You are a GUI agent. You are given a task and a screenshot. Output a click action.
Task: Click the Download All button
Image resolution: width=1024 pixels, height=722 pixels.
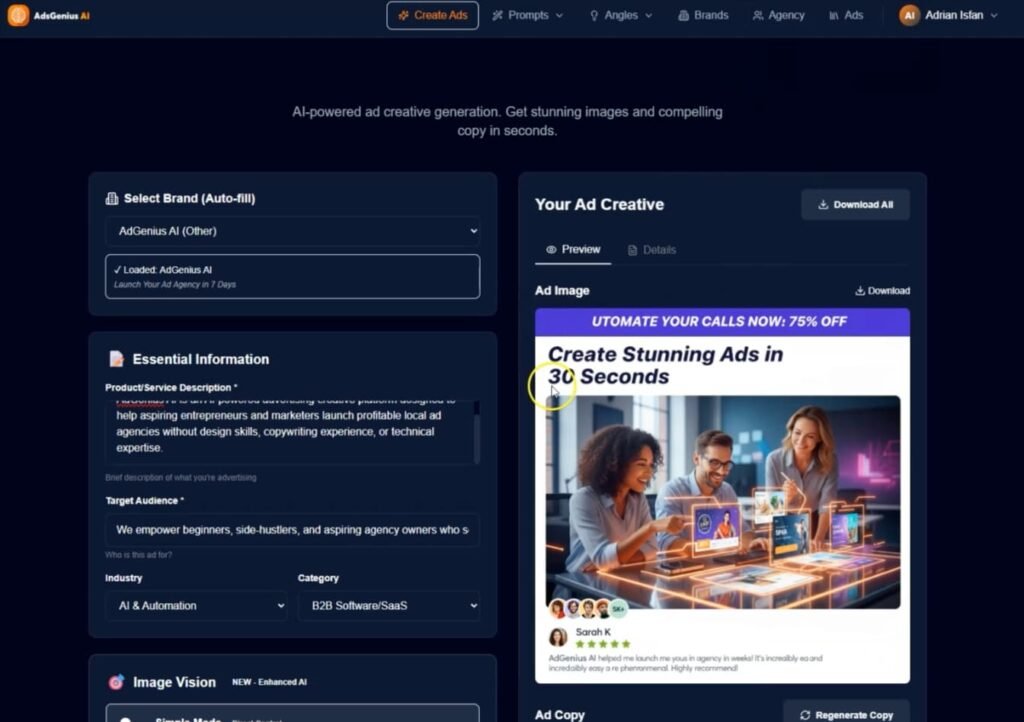tap(855, 204)
